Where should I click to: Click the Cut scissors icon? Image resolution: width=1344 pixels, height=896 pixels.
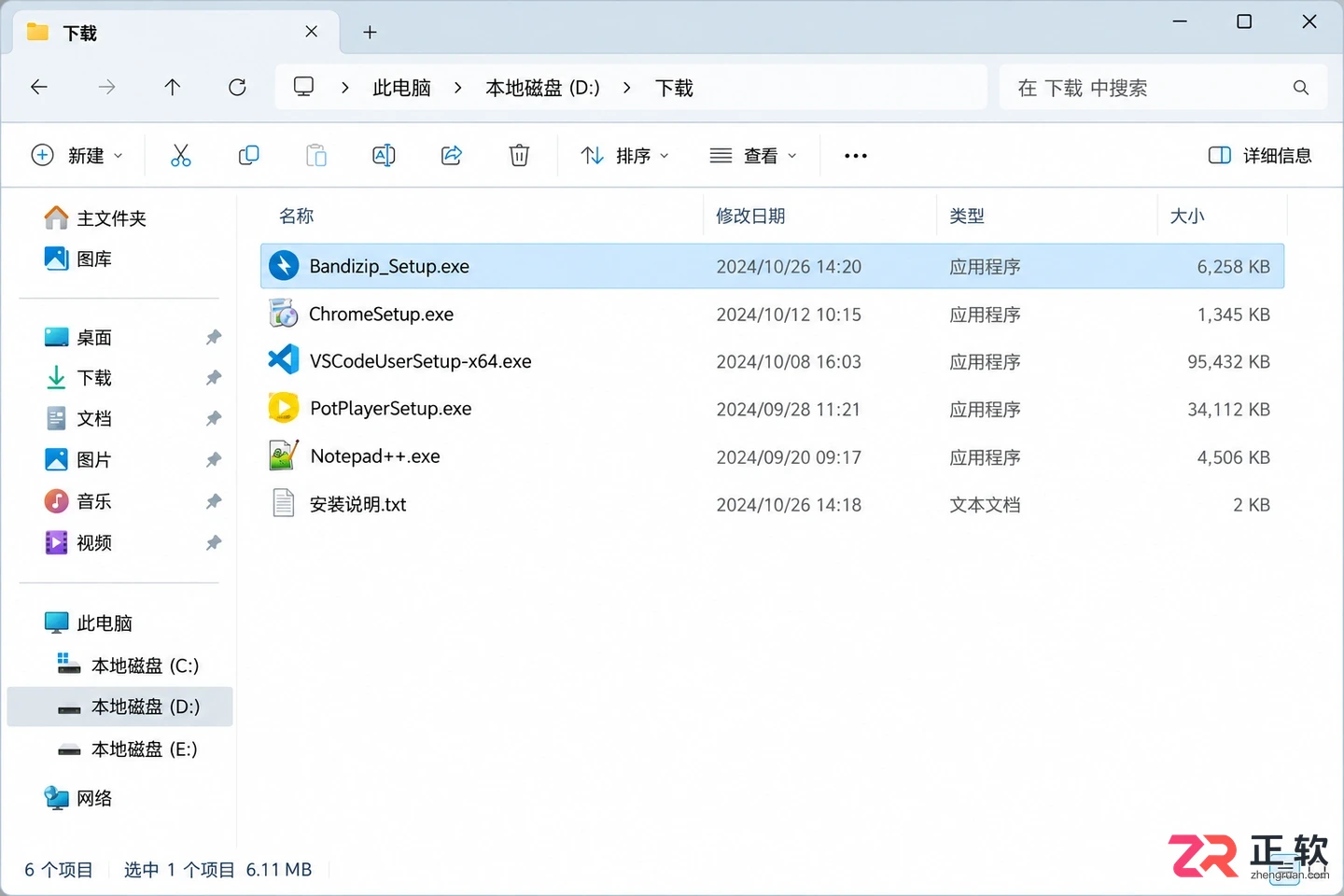coord(180,155)
